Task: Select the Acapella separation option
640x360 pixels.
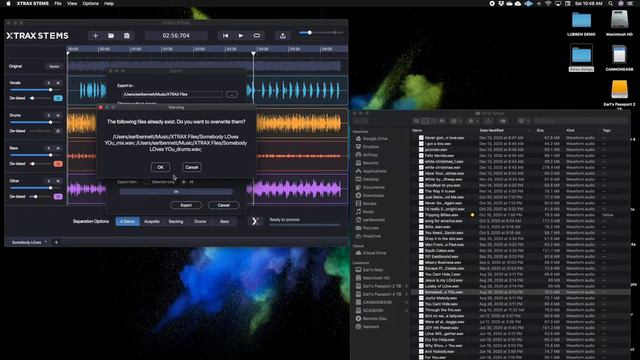Action: pyautogui.click(x=152, y=221)
